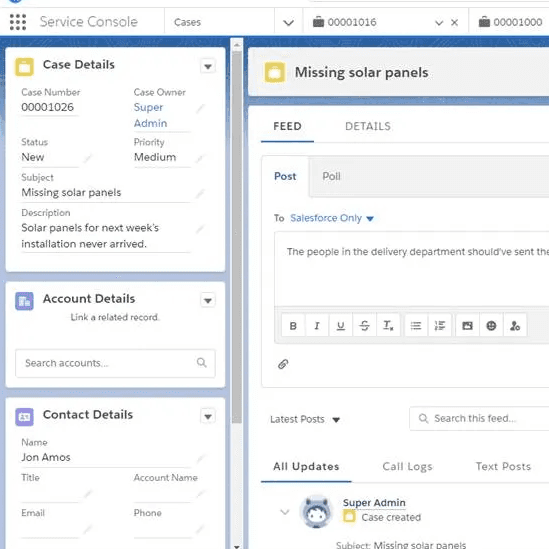The image size is (549, 549).
Task: Click in the Search this feed field
Action: pyautogui.click(x=480, y=418)
